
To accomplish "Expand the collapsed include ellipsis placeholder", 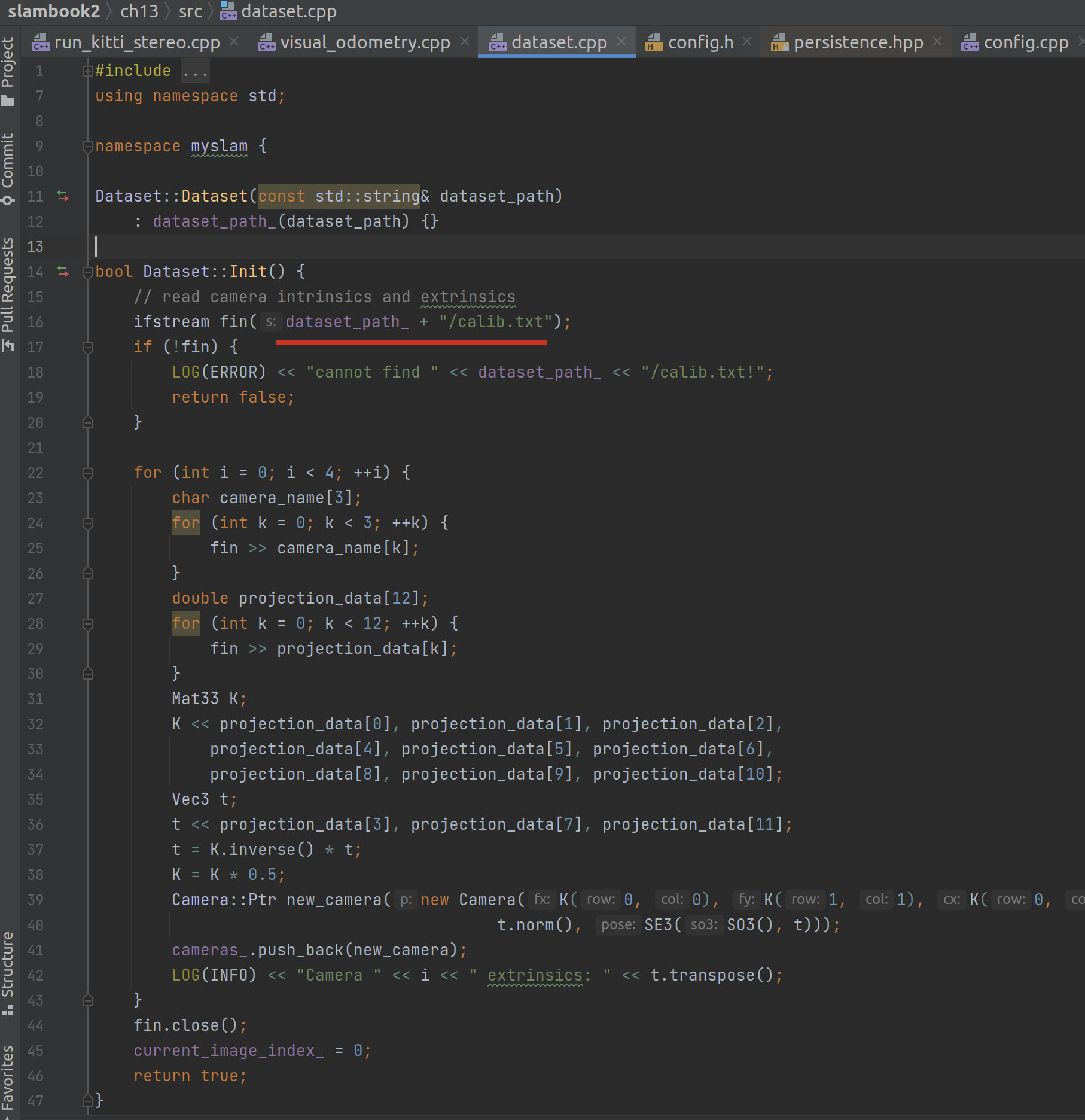I will [x=196, y=71].
